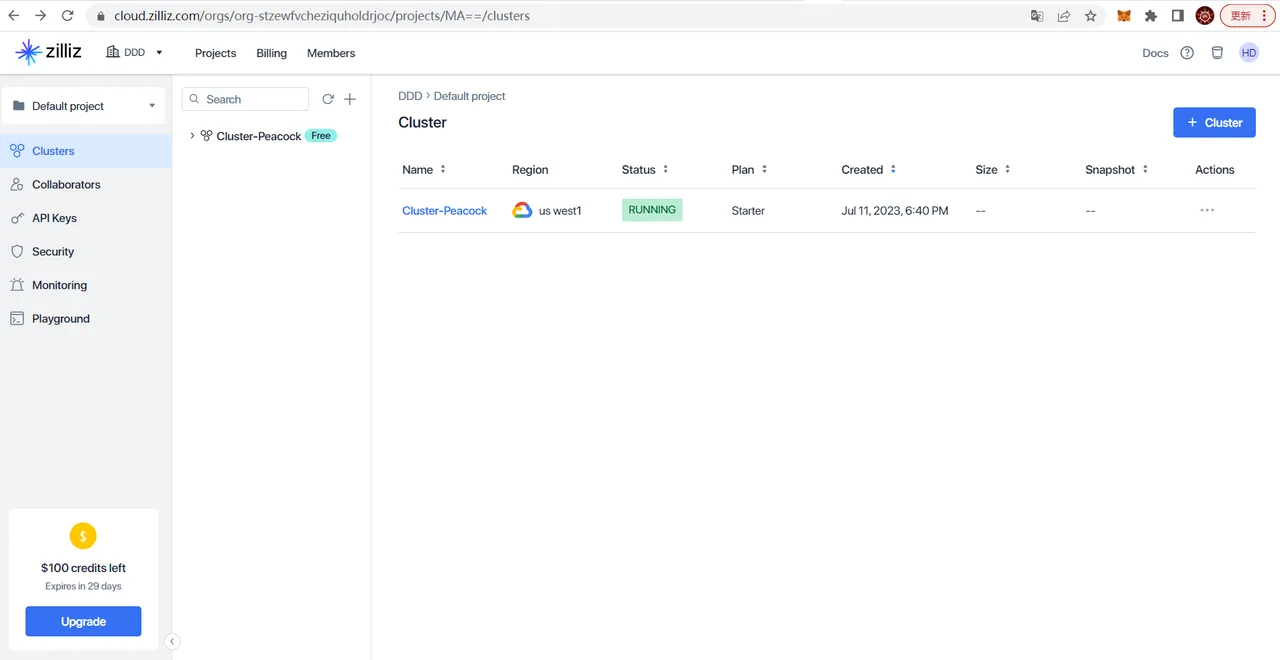1280x660 pixels.
Task: Open the browser extensions puzzle icon
Action: (x=1151, y=16)
